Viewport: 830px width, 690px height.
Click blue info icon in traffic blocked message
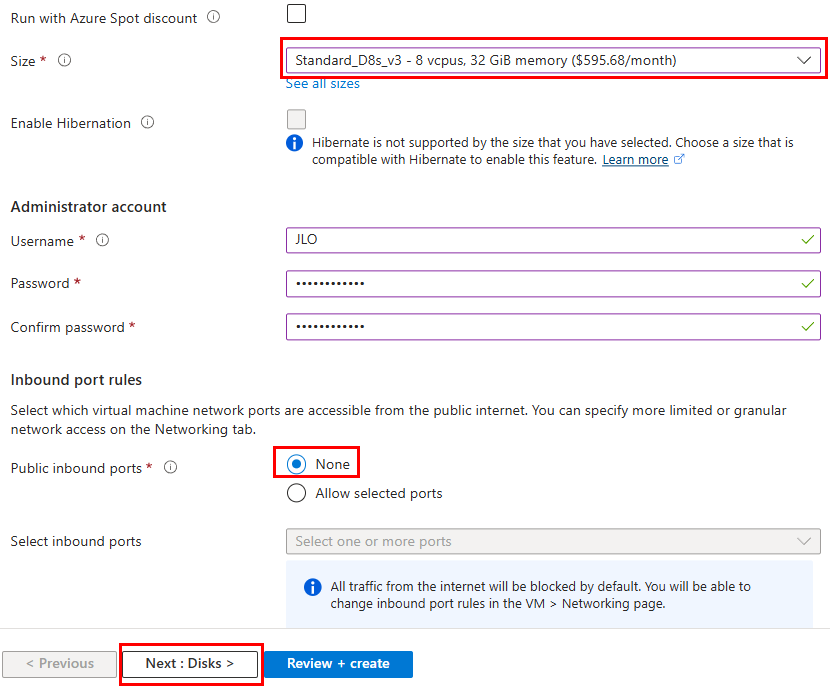pos(312,587)
